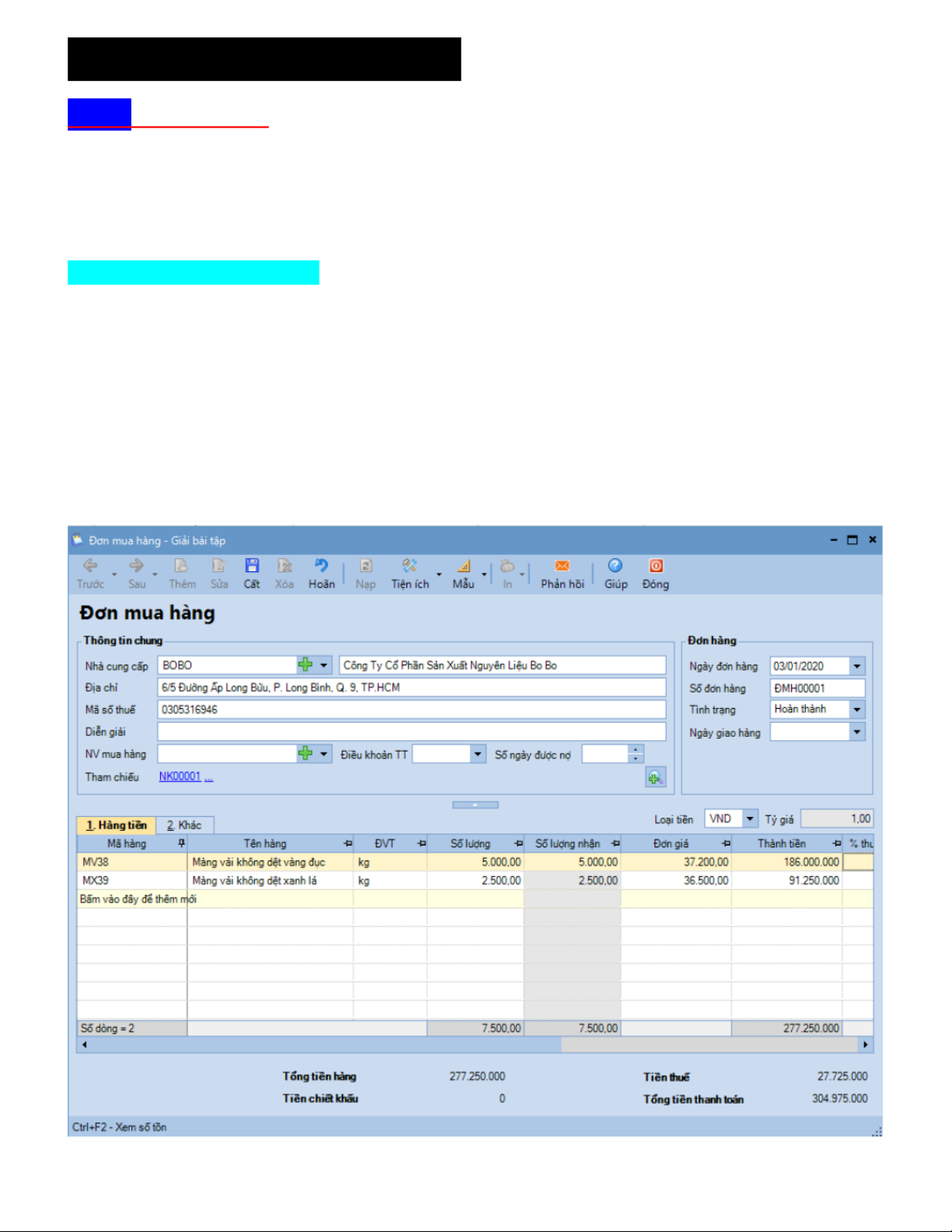The width and height of the screenshot is (952, 1232).
Task: Open Phản hồi feedback
Action: pos(562,567)
